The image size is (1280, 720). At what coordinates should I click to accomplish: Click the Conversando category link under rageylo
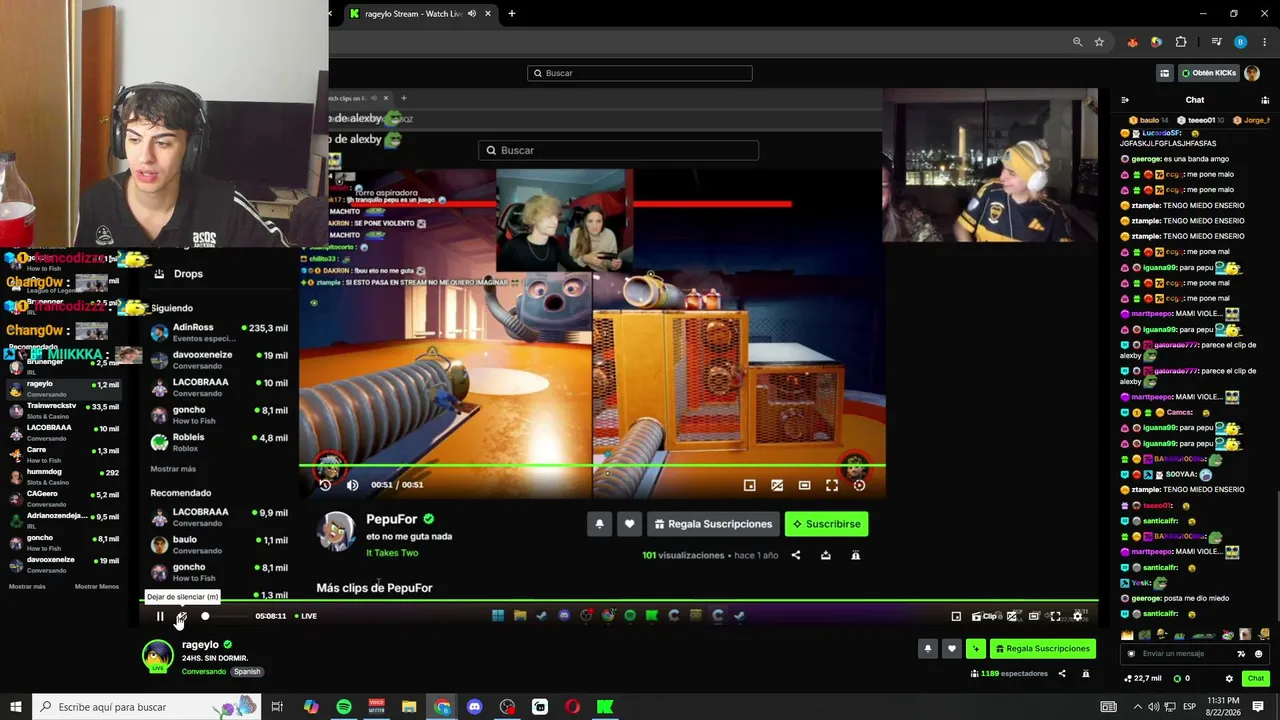point(204,672)
